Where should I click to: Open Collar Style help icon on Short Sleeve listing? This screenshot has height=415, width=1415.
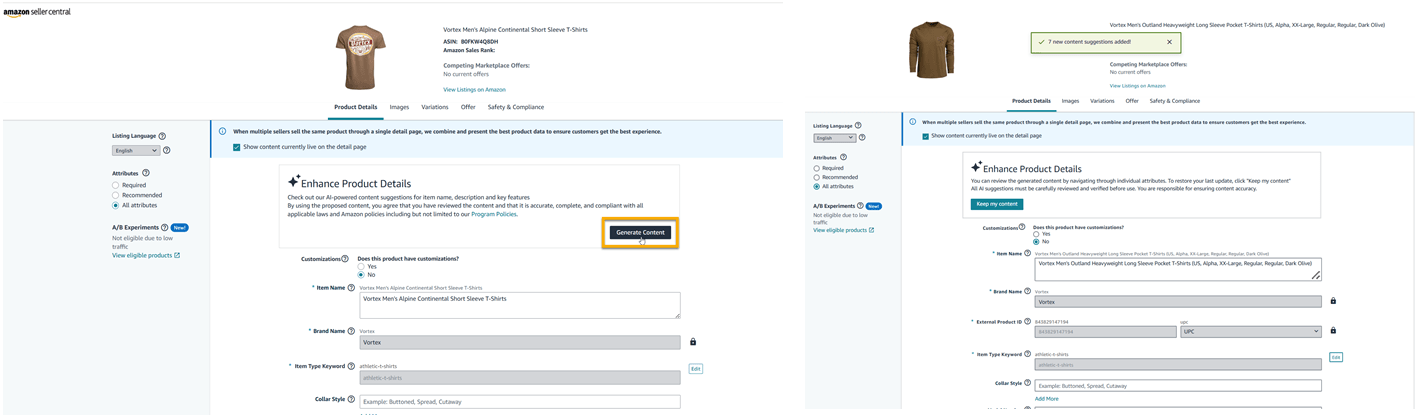[351, 399]
